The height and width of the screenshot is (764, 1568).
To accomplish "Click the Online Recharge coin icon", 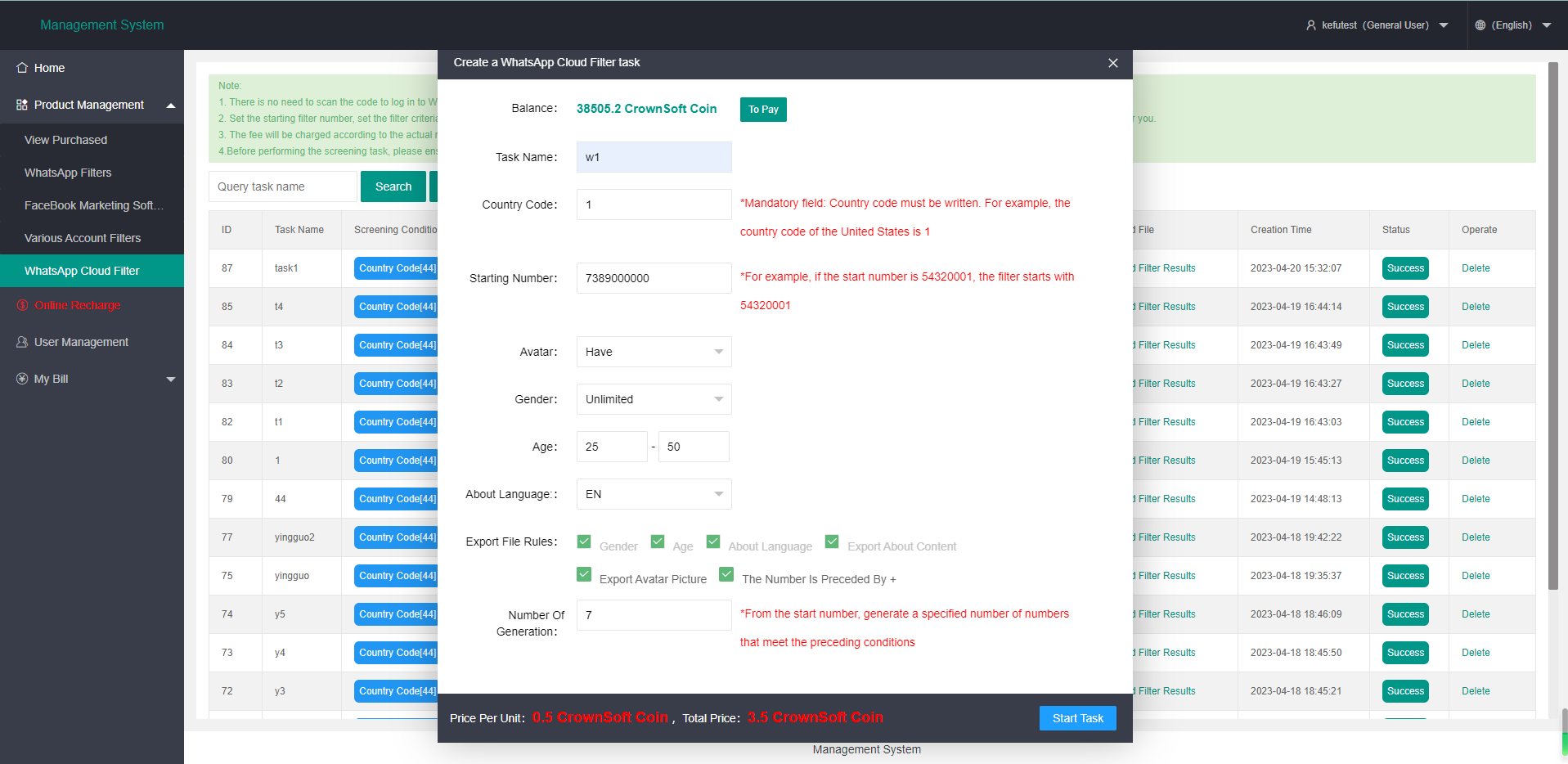I will 22,305.
